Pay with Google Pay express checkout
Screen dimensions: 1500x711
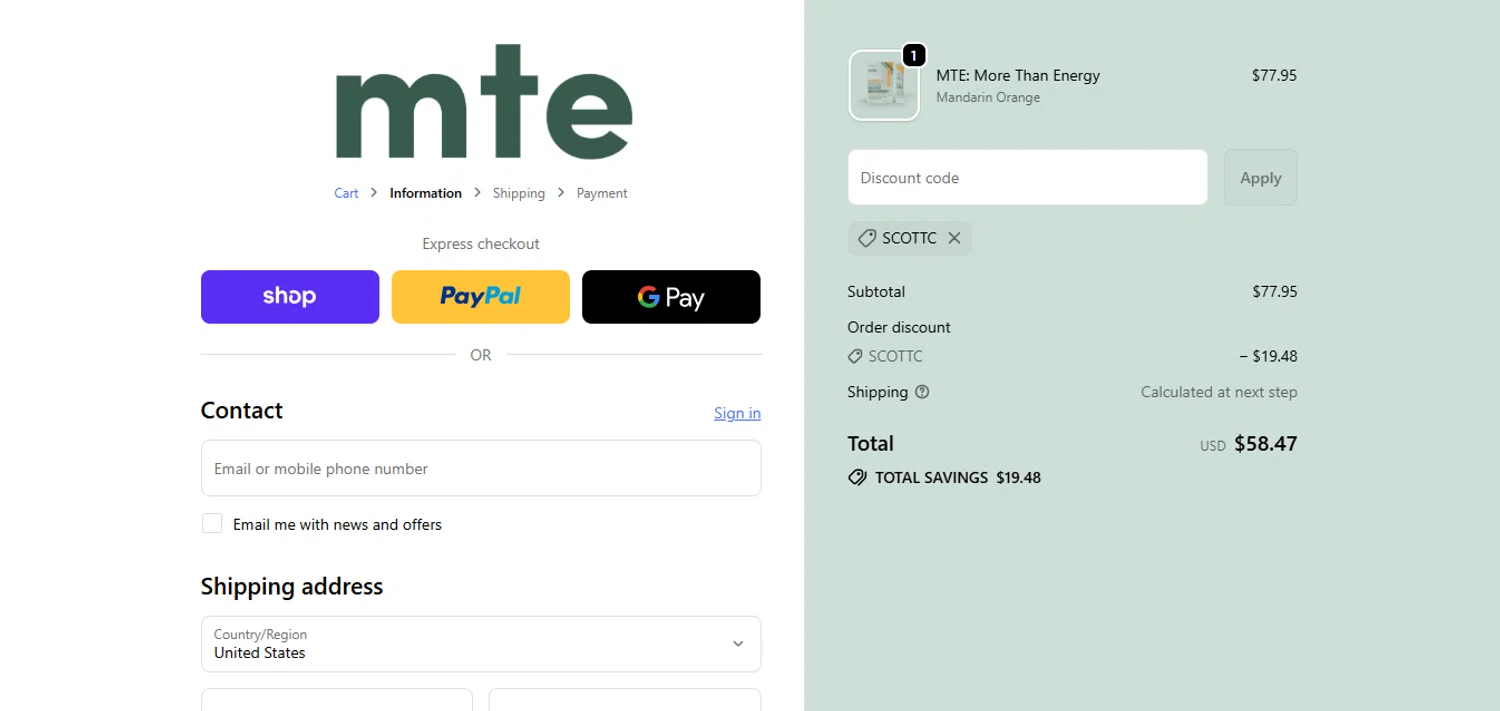[x=671, y=297]
